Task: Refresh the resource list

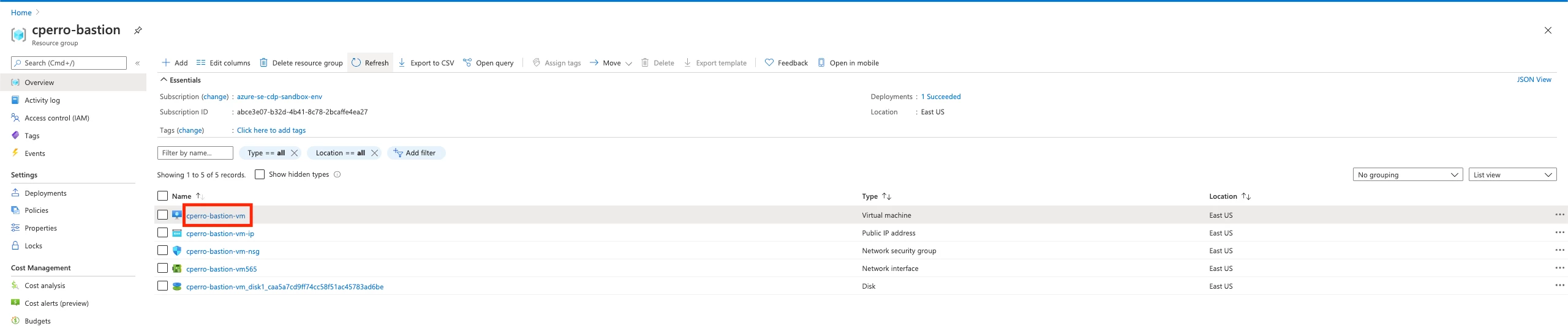Action: tap(370, 63)
